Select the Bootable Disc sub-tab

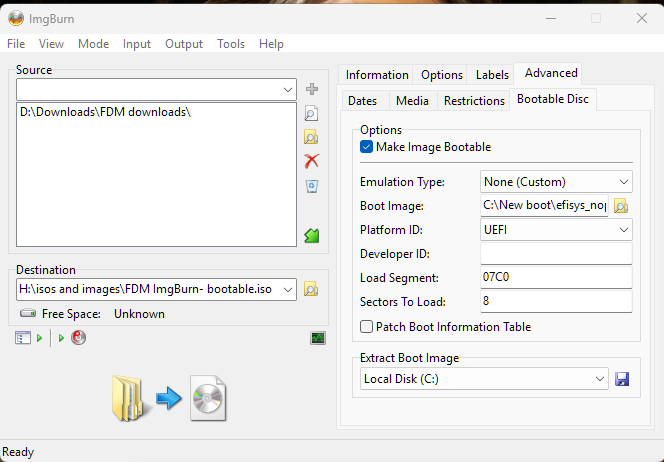553,99
